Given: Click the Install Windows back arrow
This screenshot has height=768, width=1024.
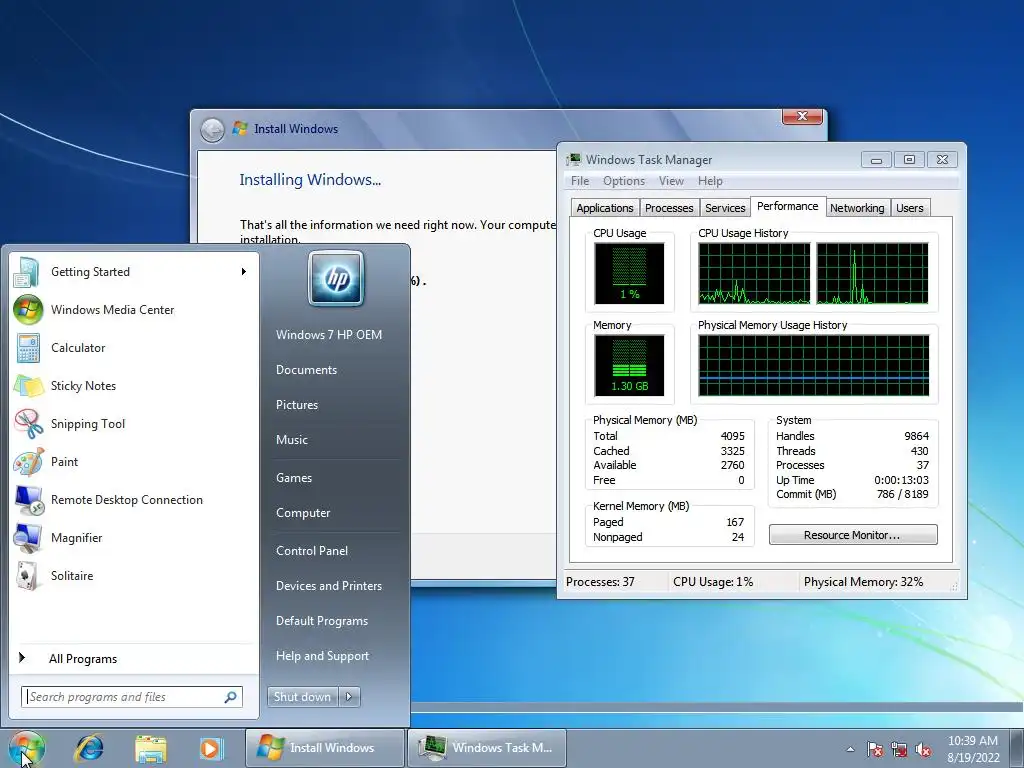Looking at the screenshot, I should coord(212,130).
